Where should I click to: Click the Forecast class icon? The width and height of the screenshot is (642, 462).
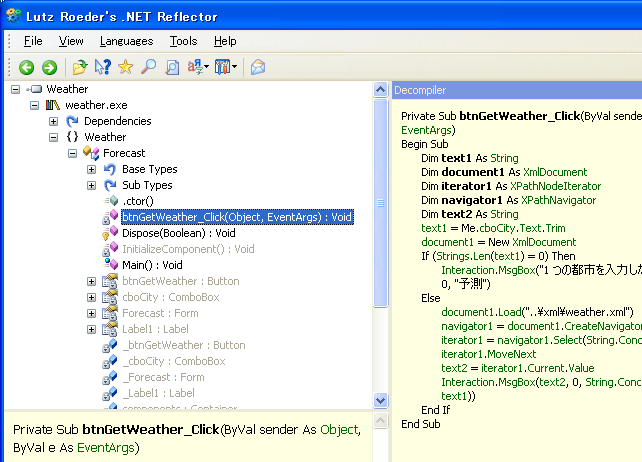tap(91, 153)
